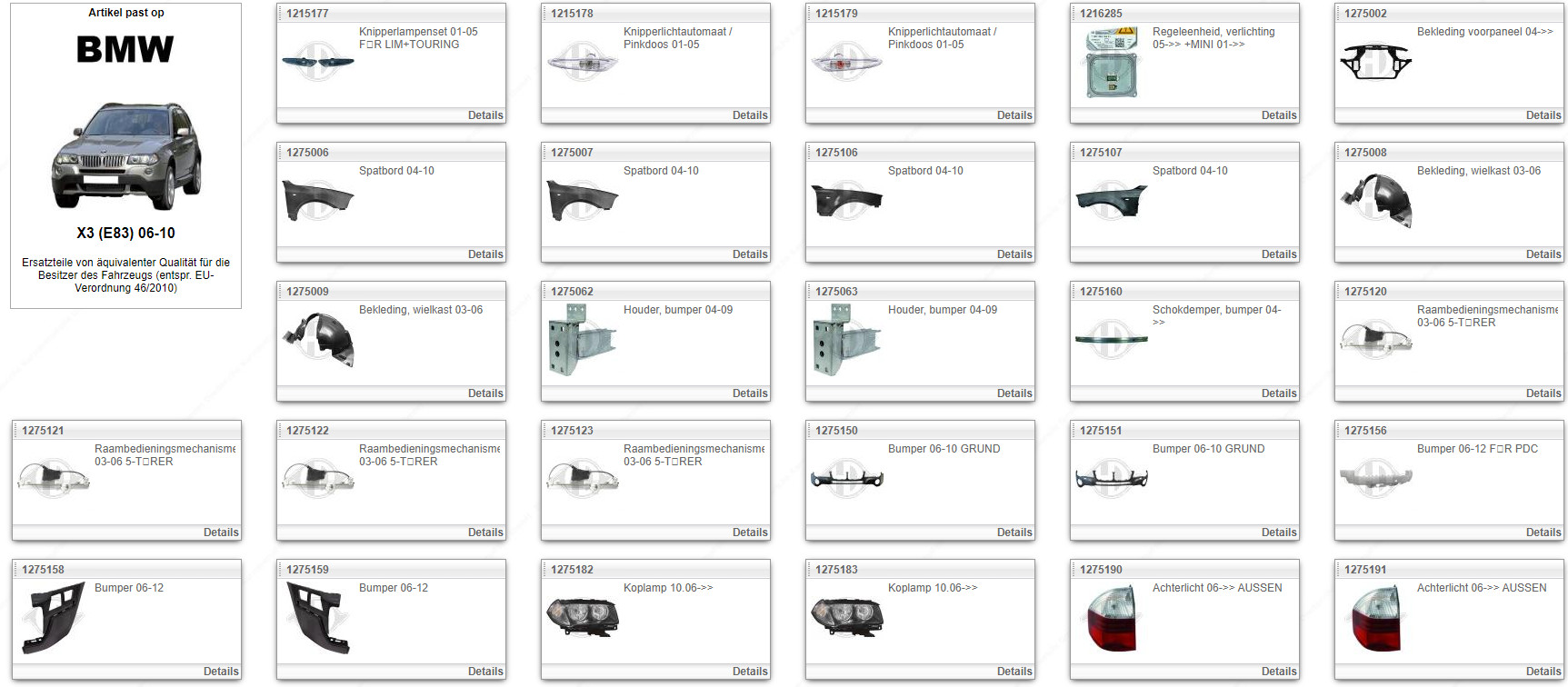Open the wheel arch liner image 1275009
The image size is (1568, 687).
317,340
